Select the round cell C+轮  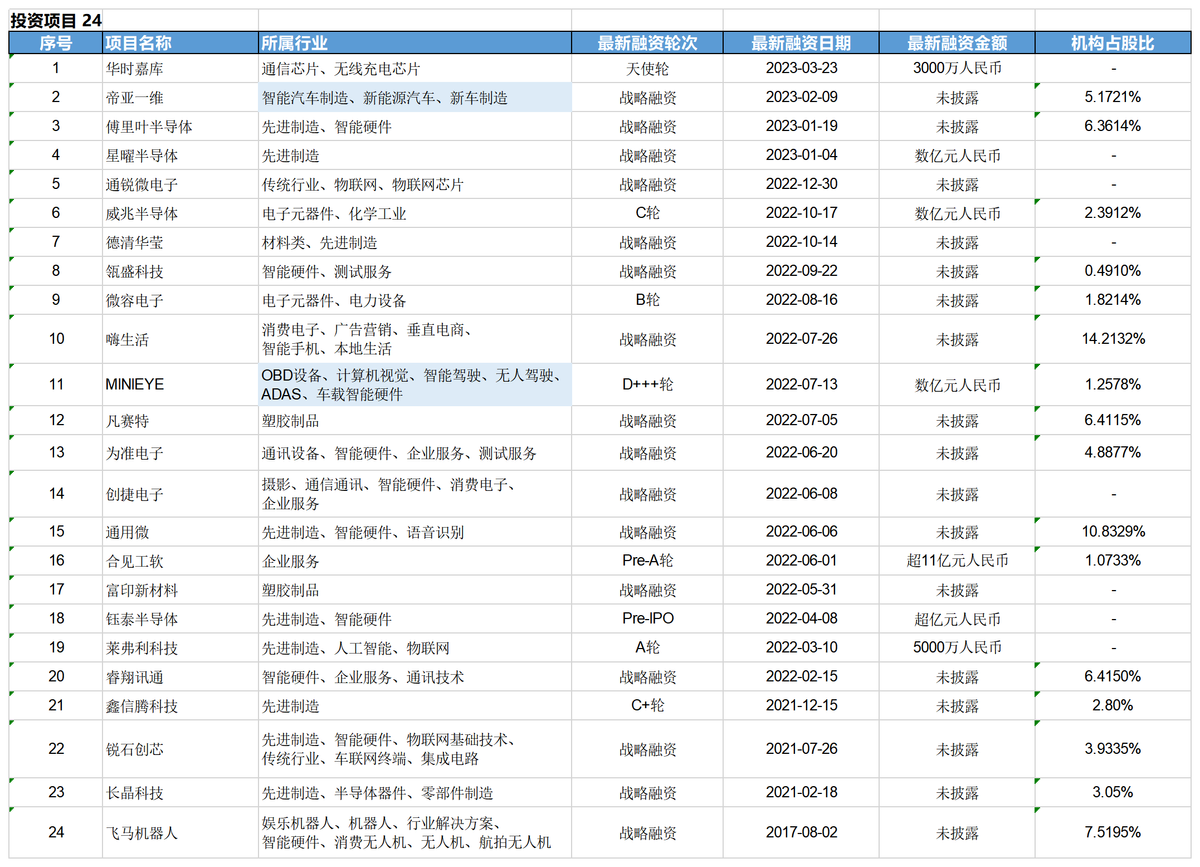647,706
